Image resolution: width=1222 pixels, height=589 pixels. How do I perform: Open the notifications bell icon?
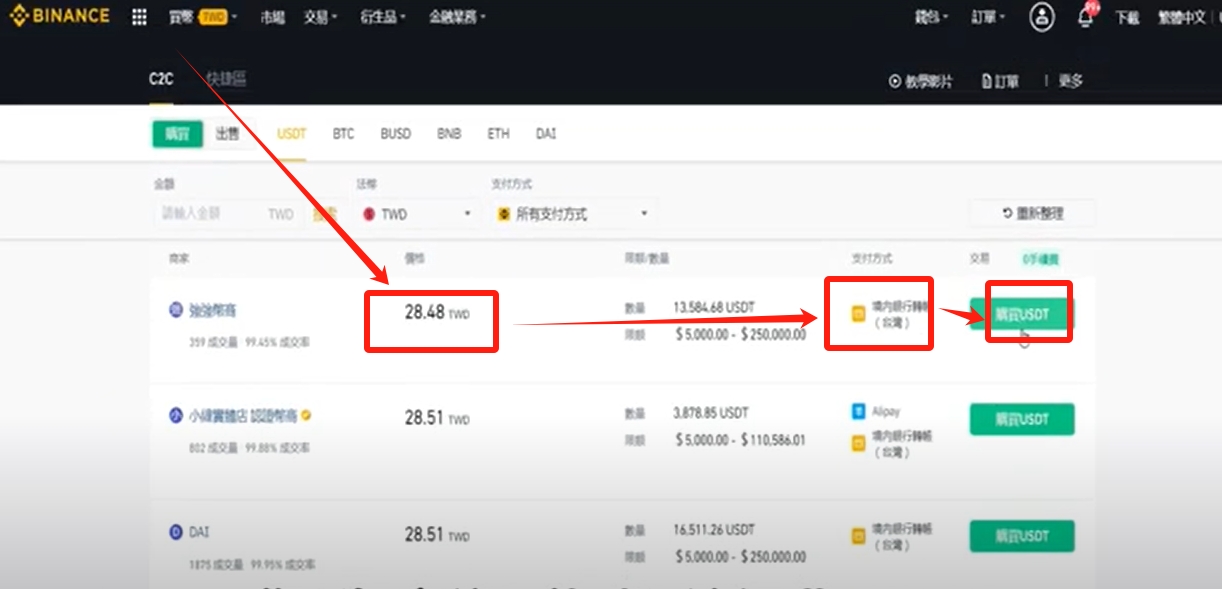tap(1085, 18)
